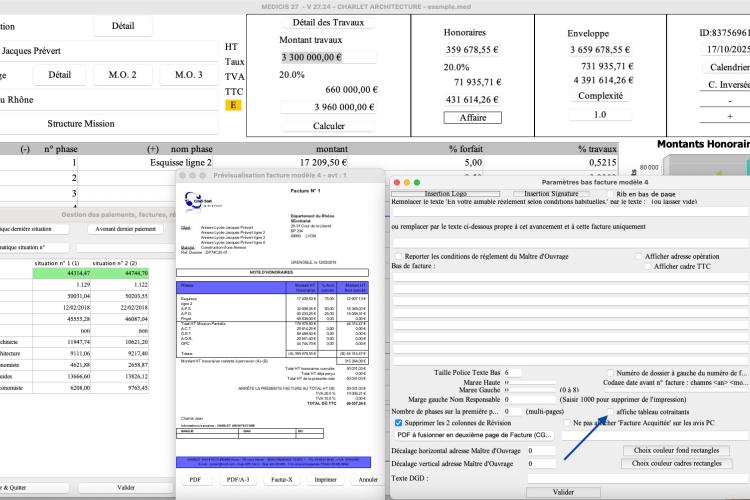The width and height of the screenshot is (750, 500).
Task: Click the (-) remove phase header control
Action: coord(25,149)
